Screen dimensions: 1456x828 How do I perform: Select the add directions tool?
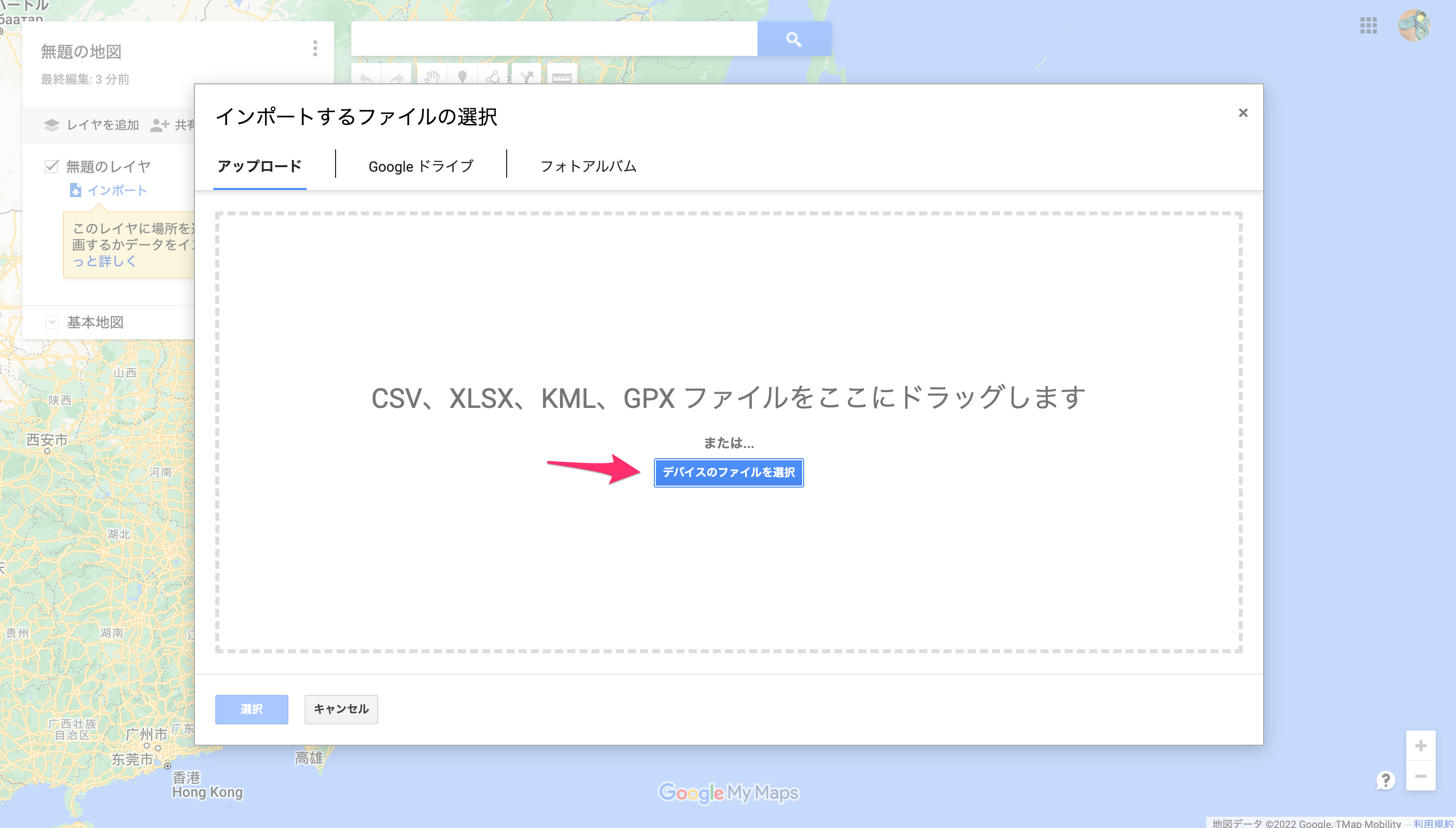[x=527, y=76]
